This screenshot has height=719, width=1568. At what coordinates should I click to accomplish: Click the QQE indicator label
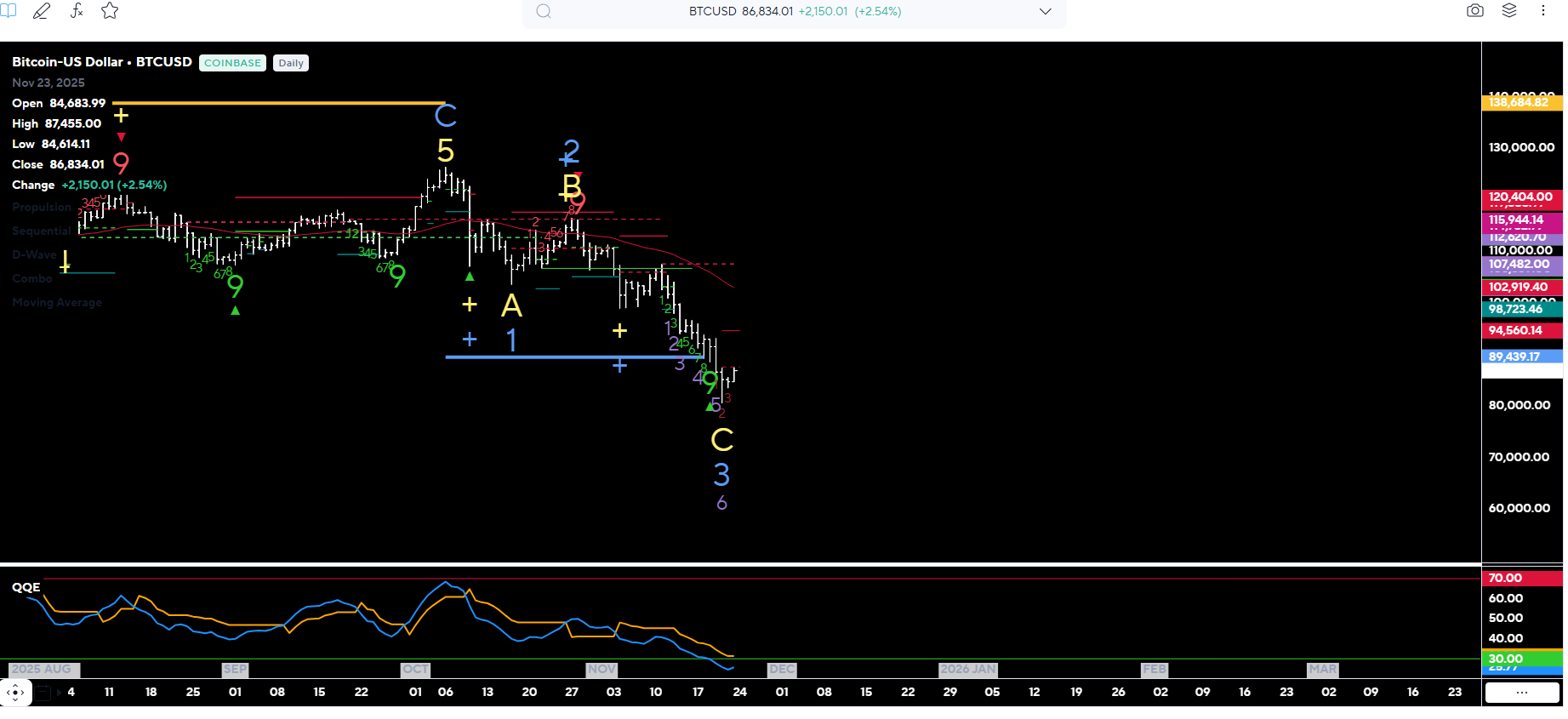26,587
